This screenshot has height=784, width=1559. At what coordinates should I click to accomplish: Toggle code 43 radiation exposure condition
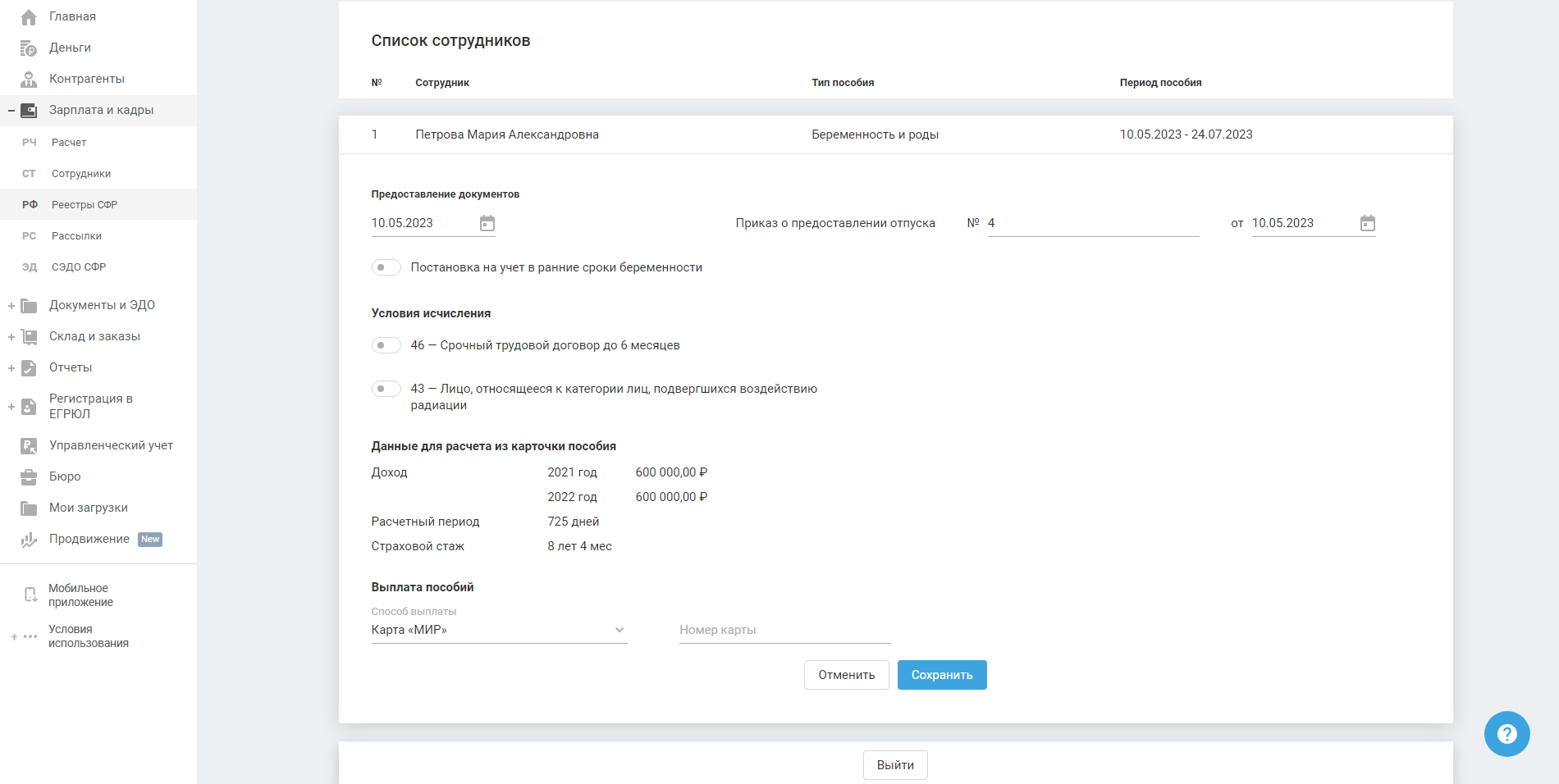tap(386, 389)
